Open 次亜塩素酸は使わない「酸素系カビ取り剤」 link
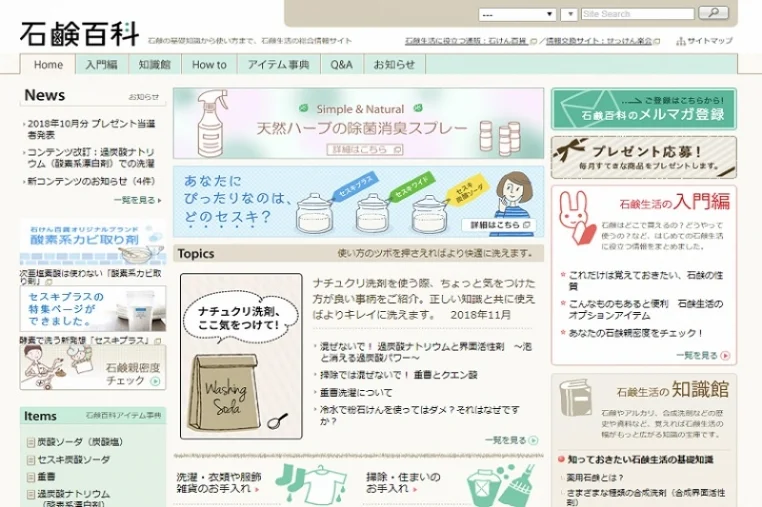The height and width of the screenshot is (507, 762). pos(91,277)
